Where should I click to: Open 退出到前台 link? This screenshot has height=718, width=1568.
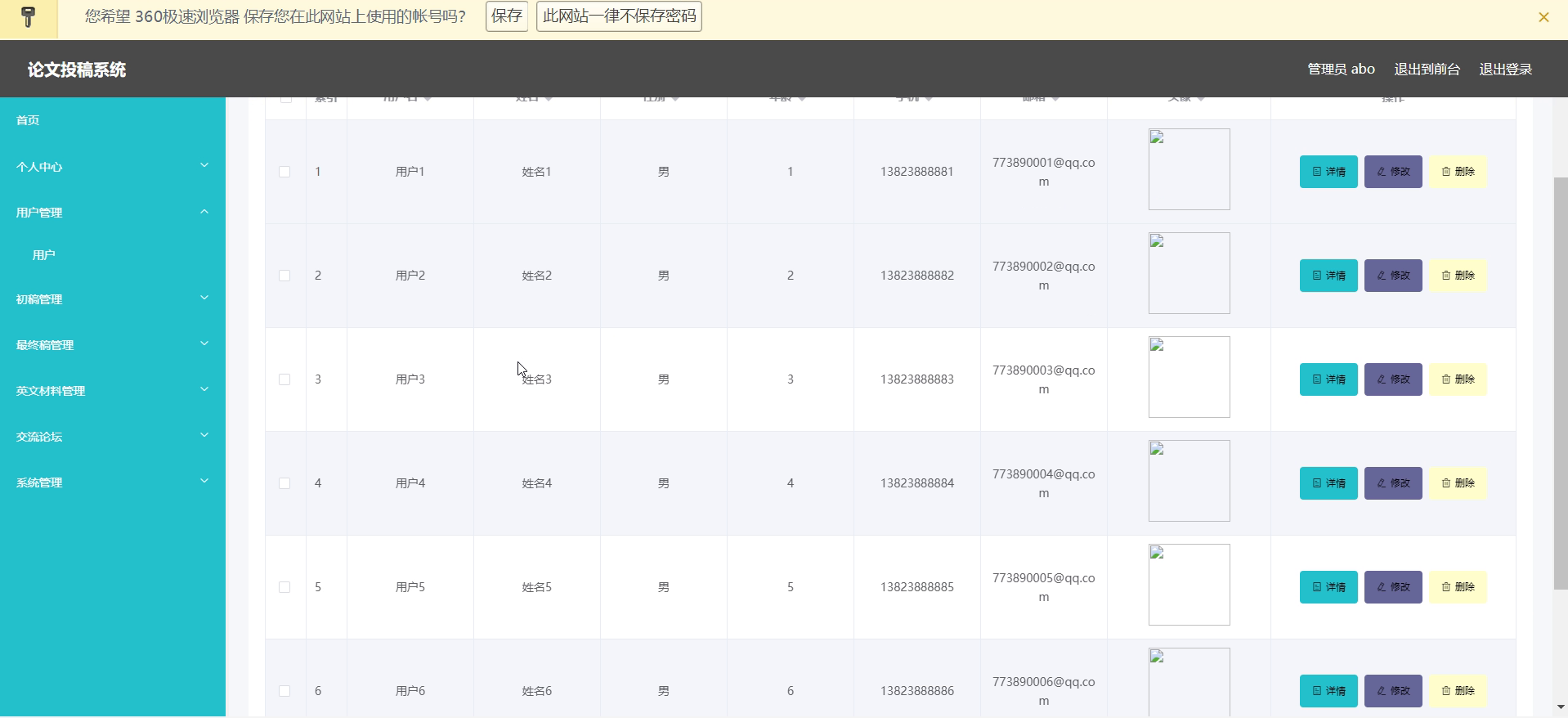pyautogui.click(x=1427, y=70)
